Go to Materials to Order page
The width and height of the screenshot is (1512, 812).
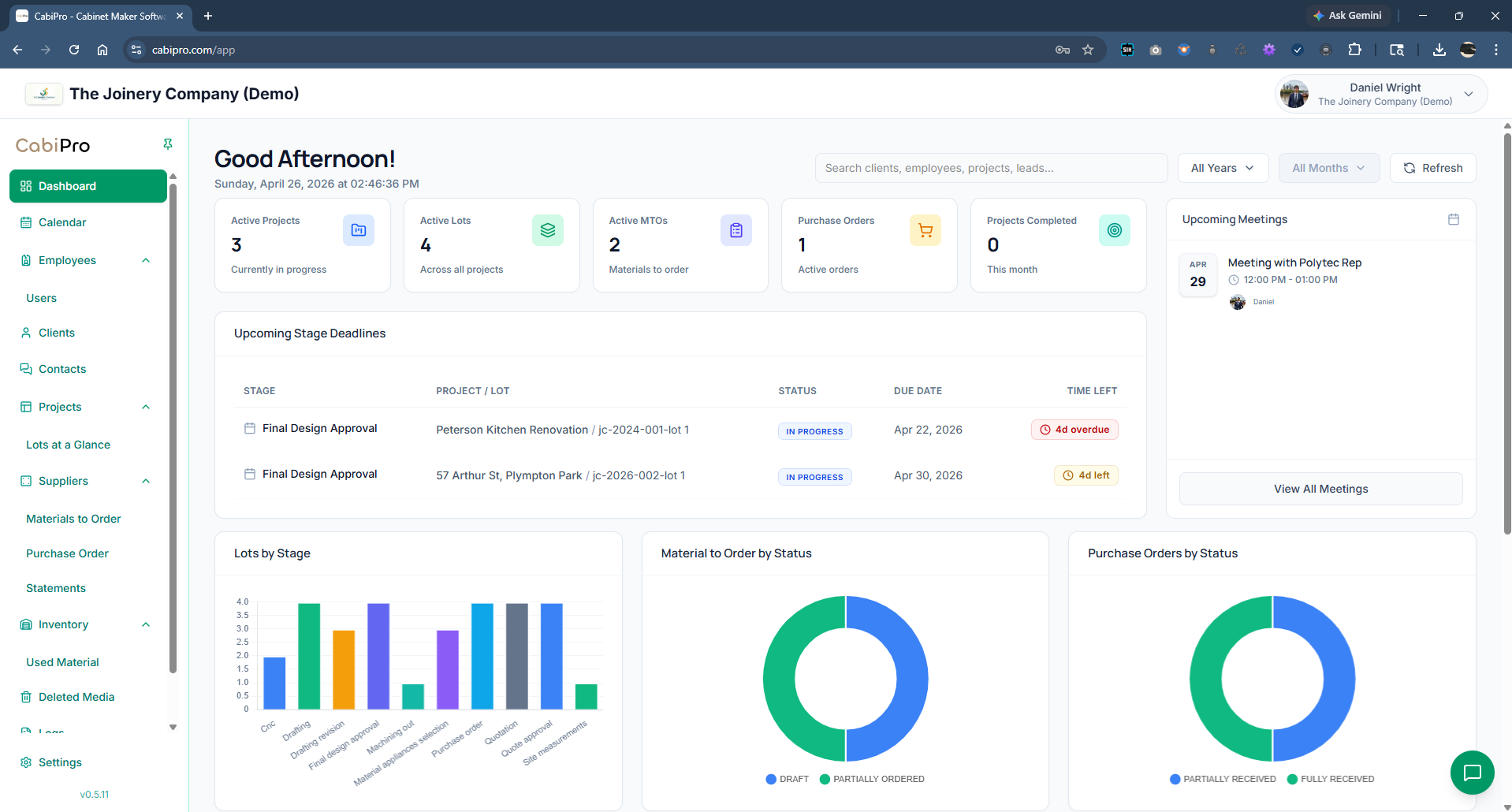pos(73,519)
